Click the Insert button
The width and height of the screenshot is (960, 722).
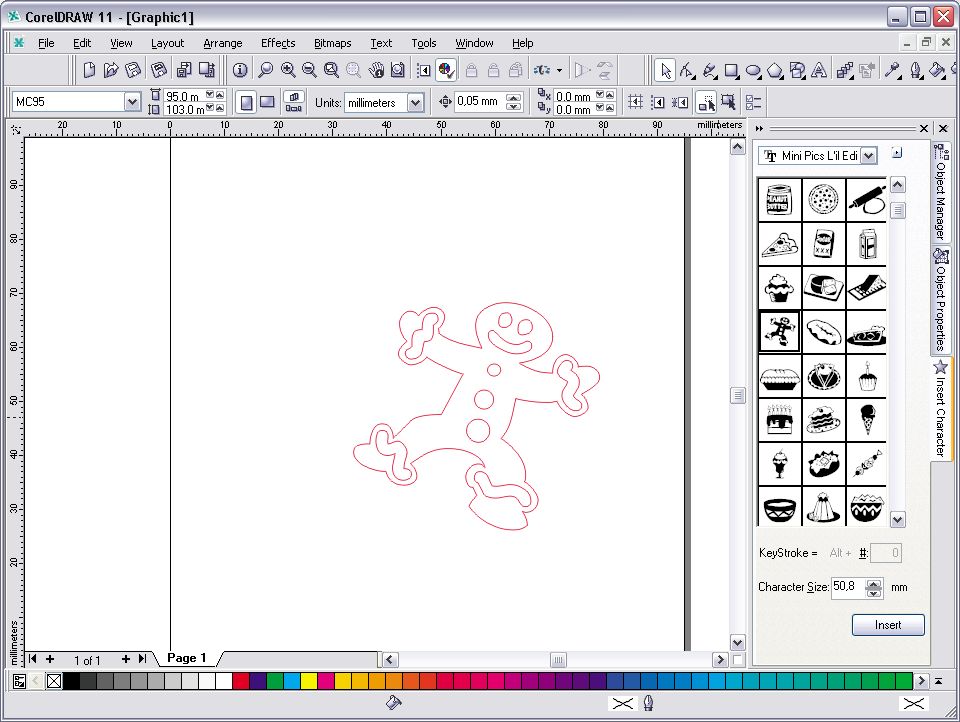click(x=888, y=625)
